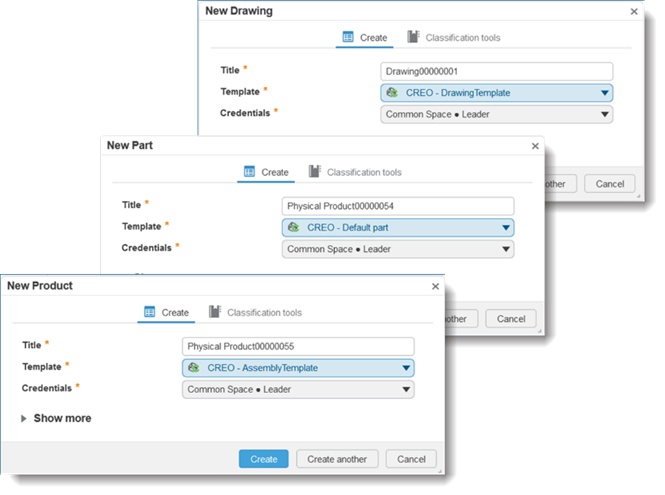Click Create icon in New Part dialog
665x495 pixels.
(249, 172)
